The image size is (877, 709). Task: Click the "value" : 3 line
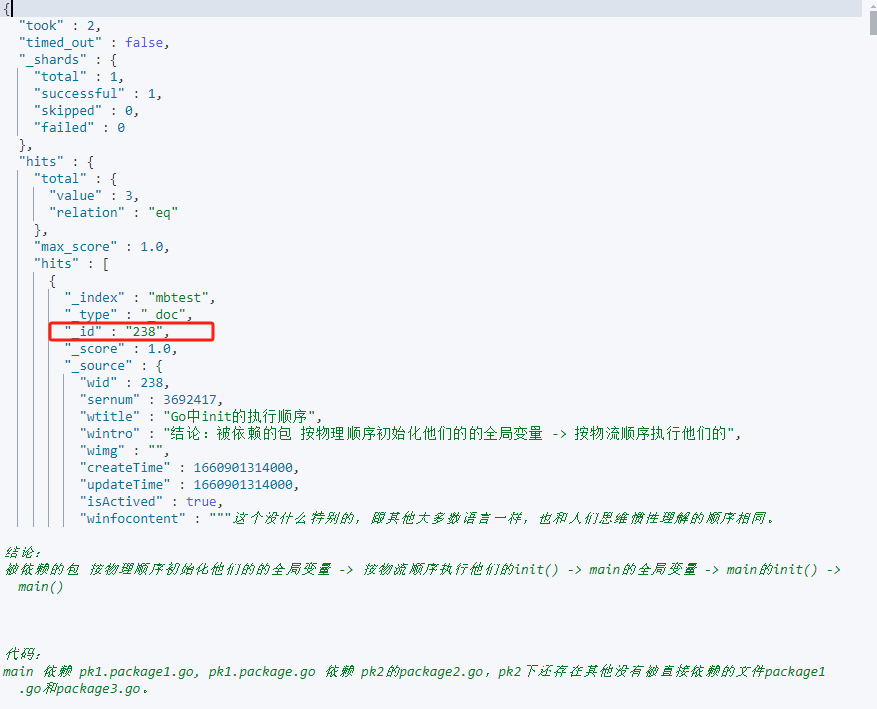[92, 195]
